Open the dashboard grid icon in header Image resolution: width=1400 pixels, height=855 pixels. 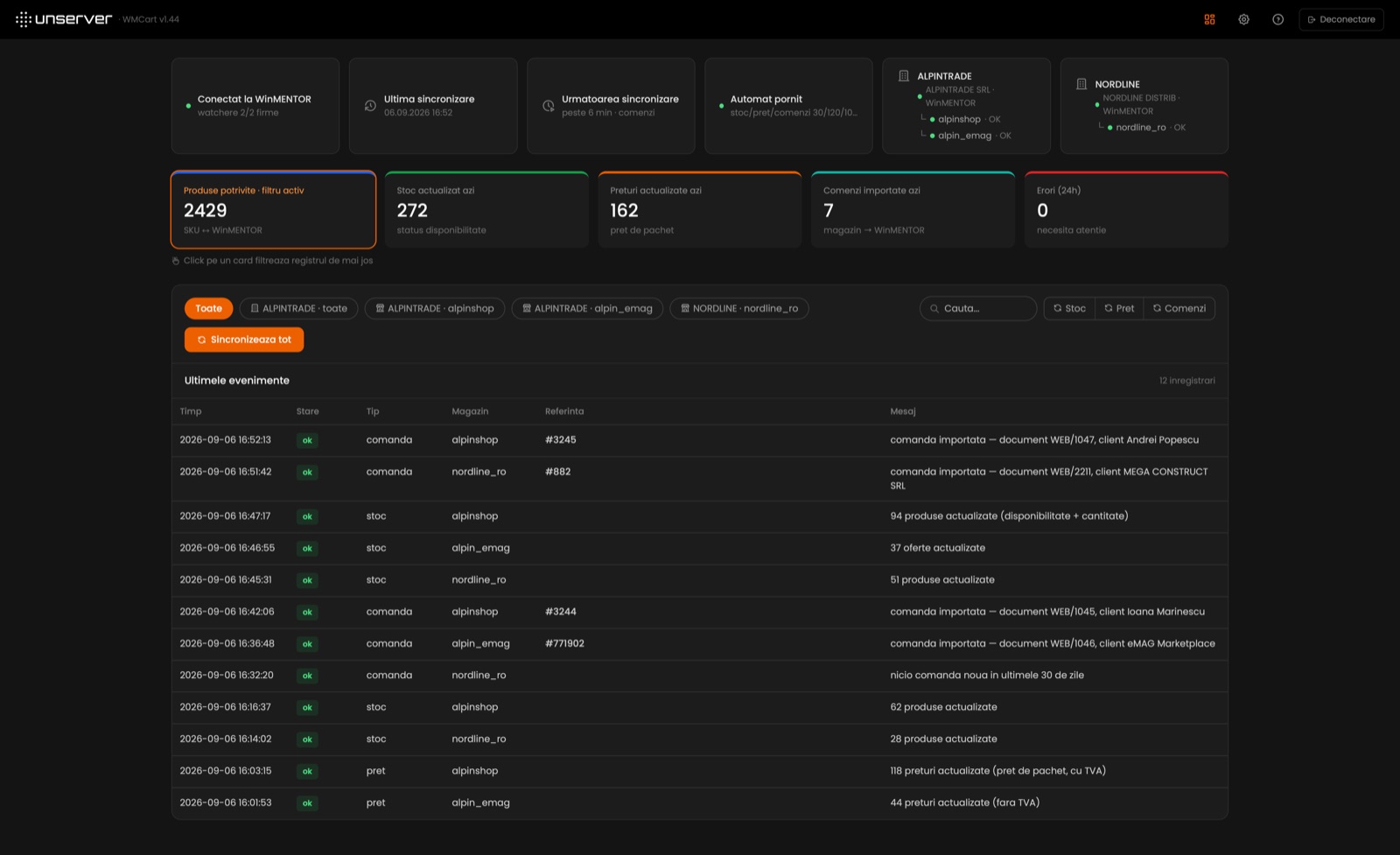tap(1209, 19)
